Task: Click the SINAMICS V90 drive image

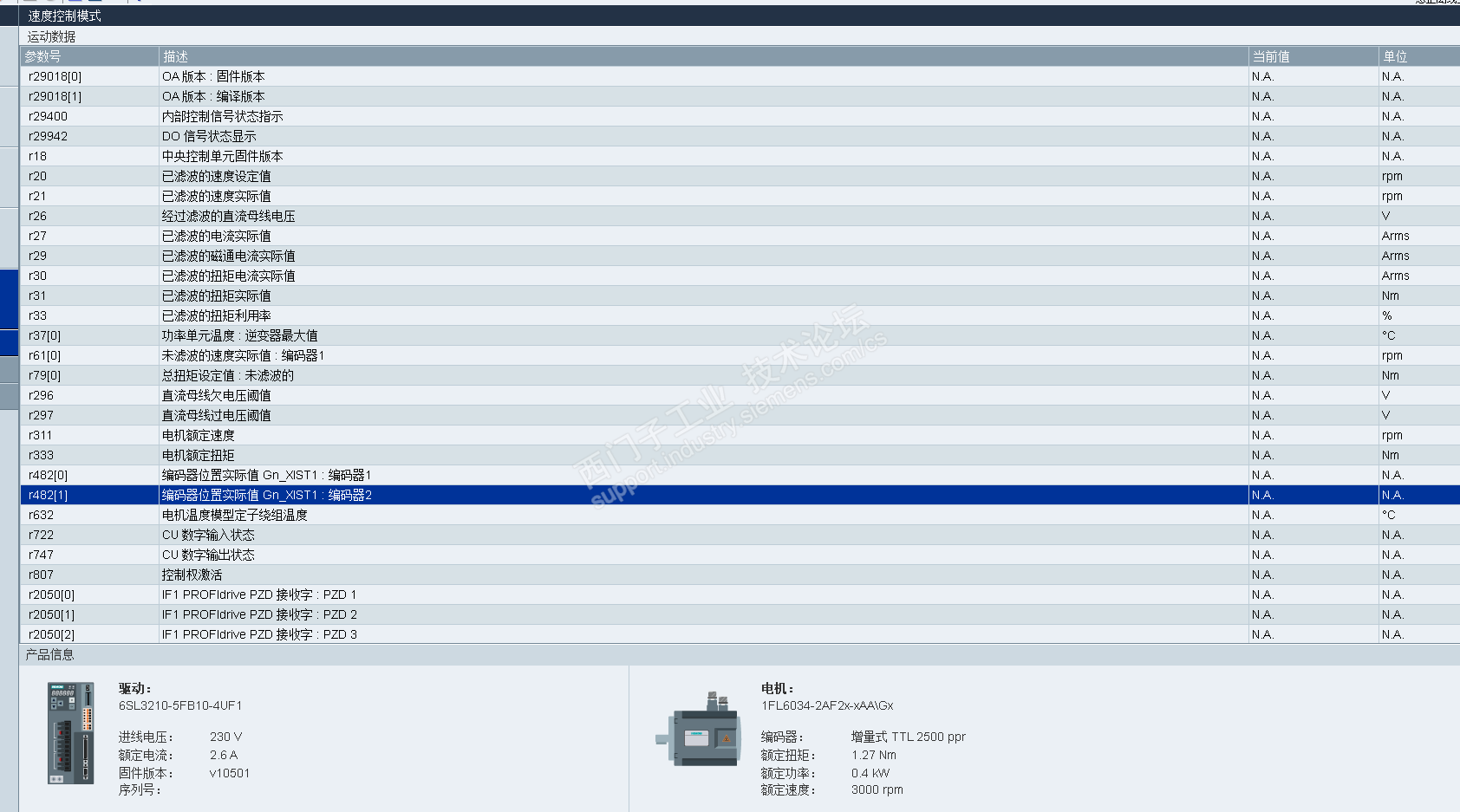Action: click(x=70, y=733)
